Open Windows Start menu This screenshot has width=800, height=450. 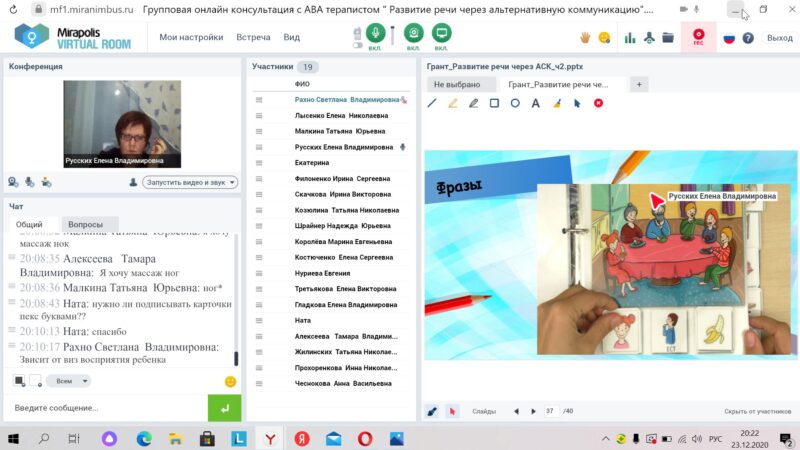(14, 439)
